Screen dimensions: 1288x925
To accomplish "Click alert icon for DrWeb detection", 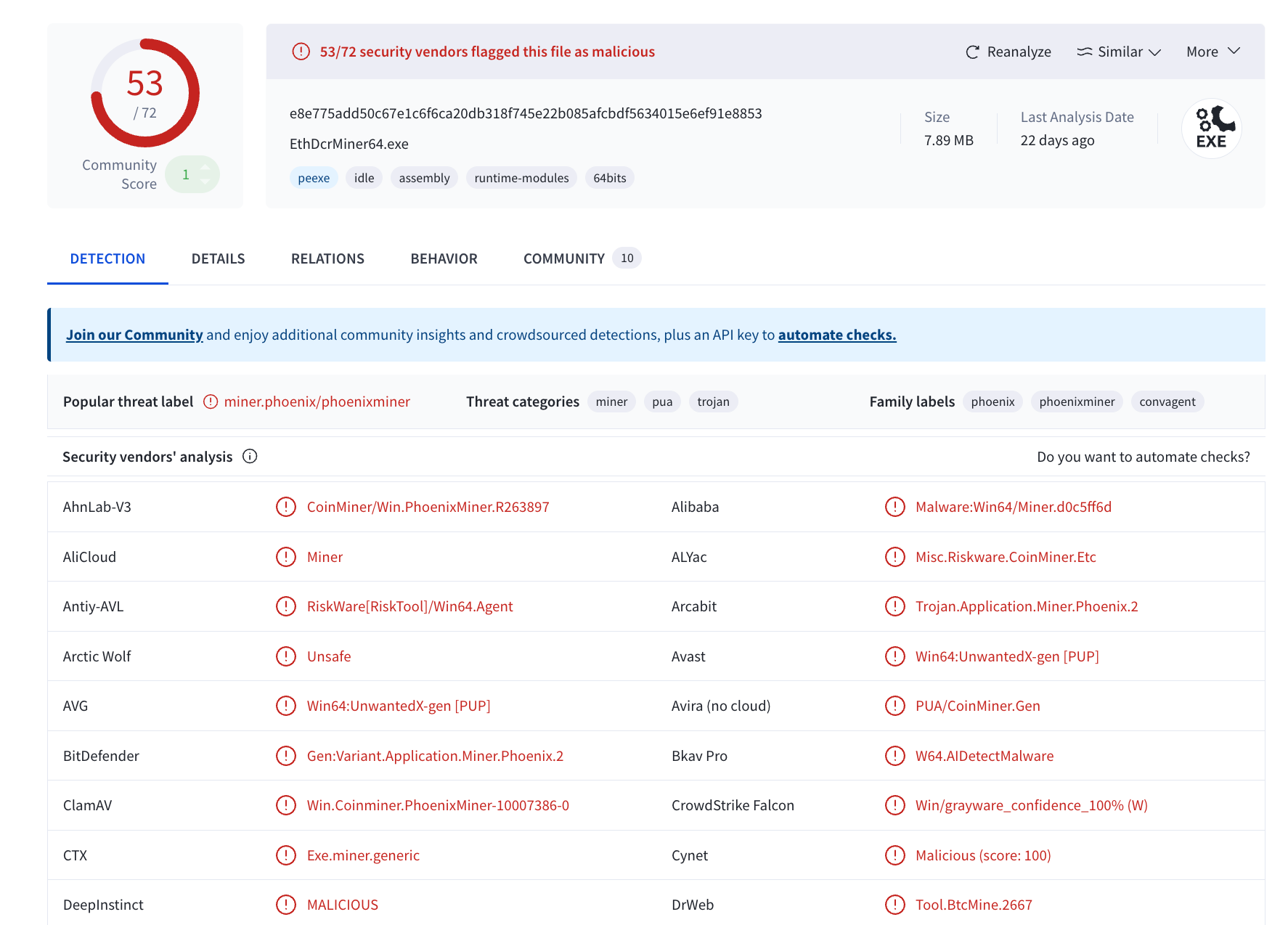I will click(895, 905).
